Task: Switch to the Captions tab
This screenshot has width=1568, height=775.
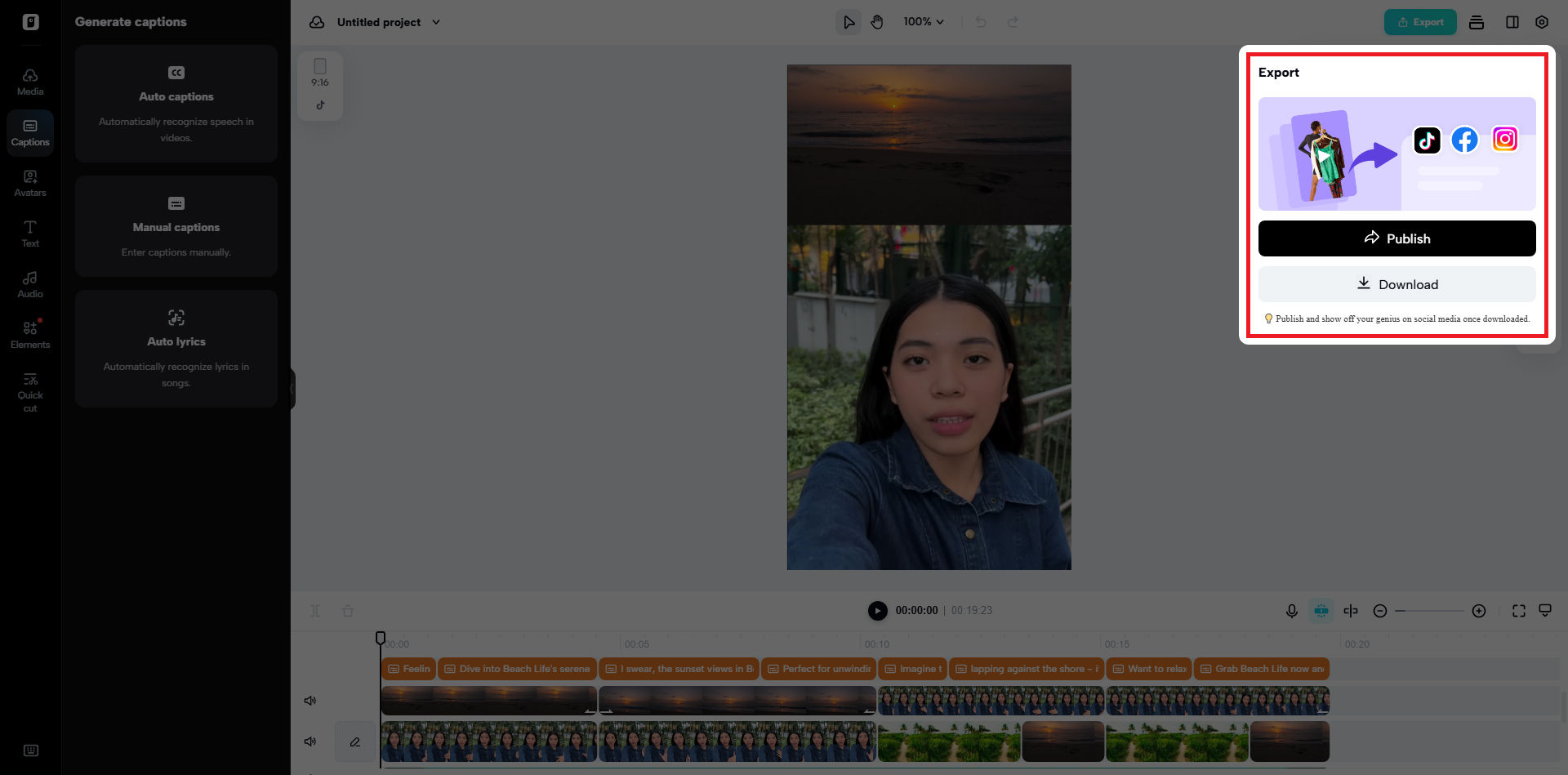Action: pos(29,132)
